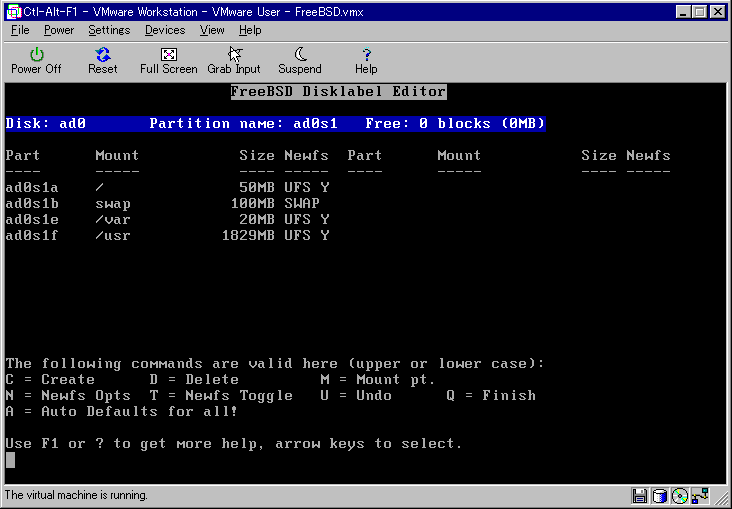The width and height of the screenshot is (732, 509).
Task: Click the 'C = Create' command text
Action: pyautogui.click(x=50, y=380)
